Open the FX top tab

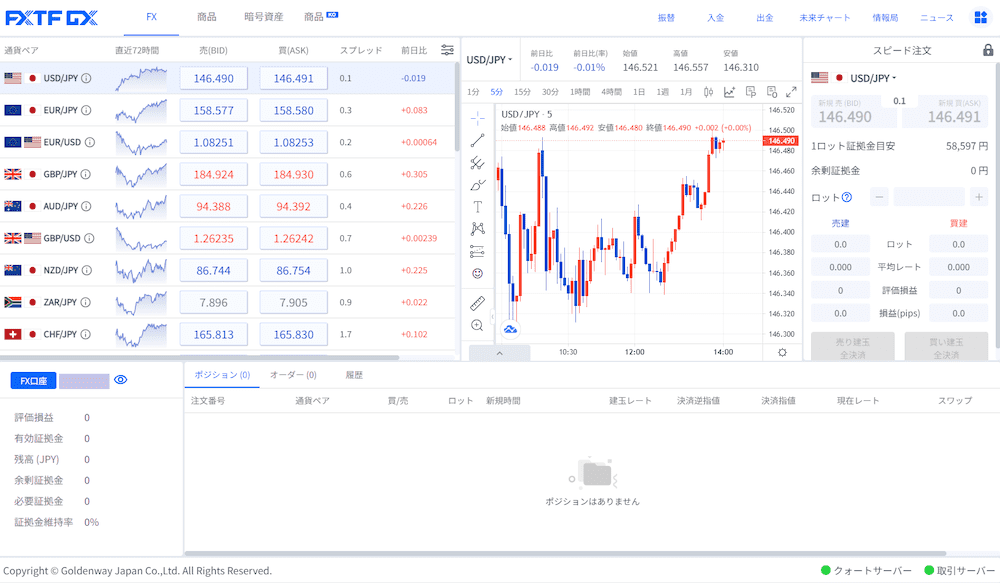pyautogui.click(x=151, y=17)
